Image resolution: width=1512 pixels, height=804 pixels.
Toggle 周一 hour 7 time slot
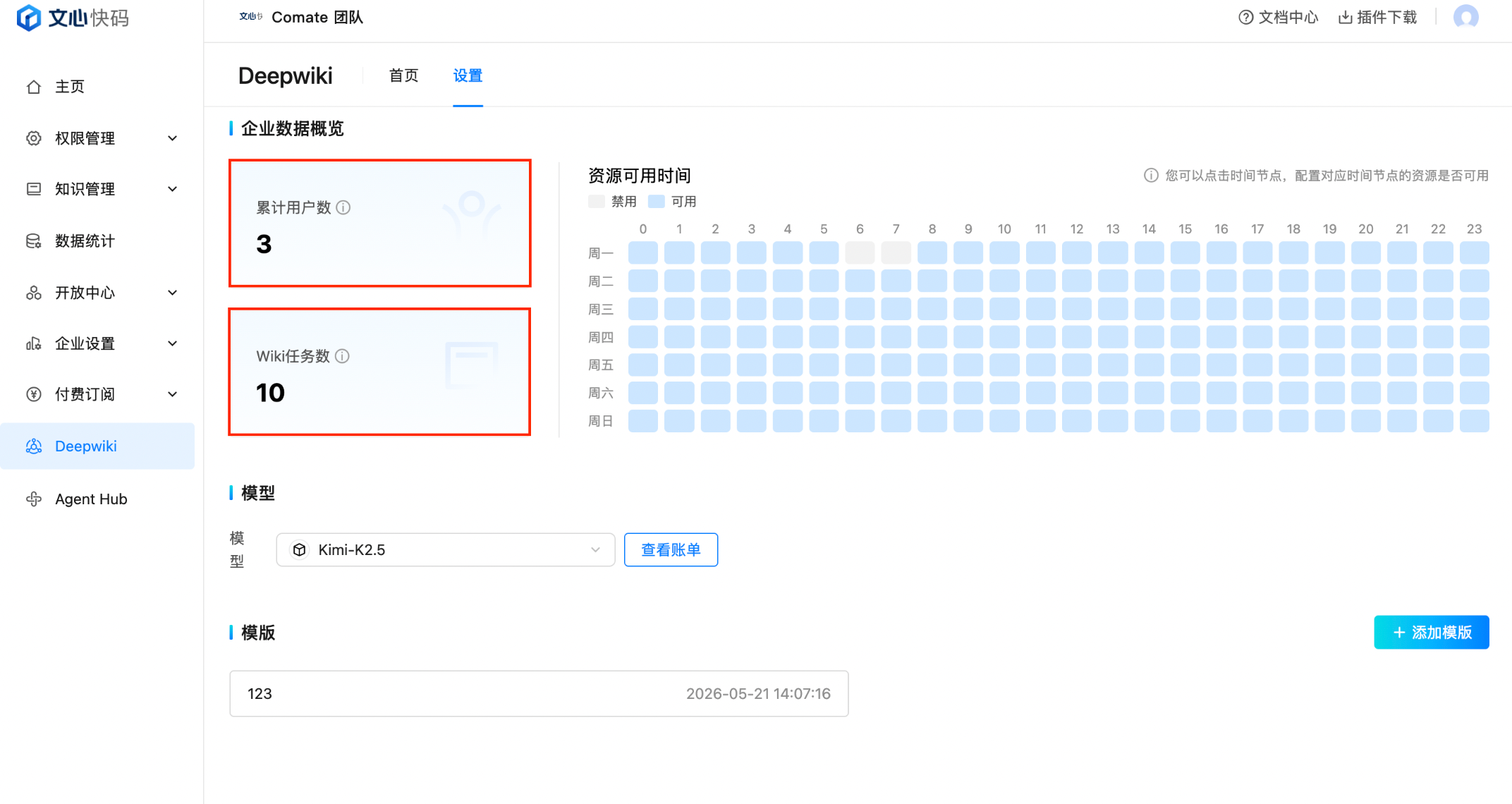[896, 252]
